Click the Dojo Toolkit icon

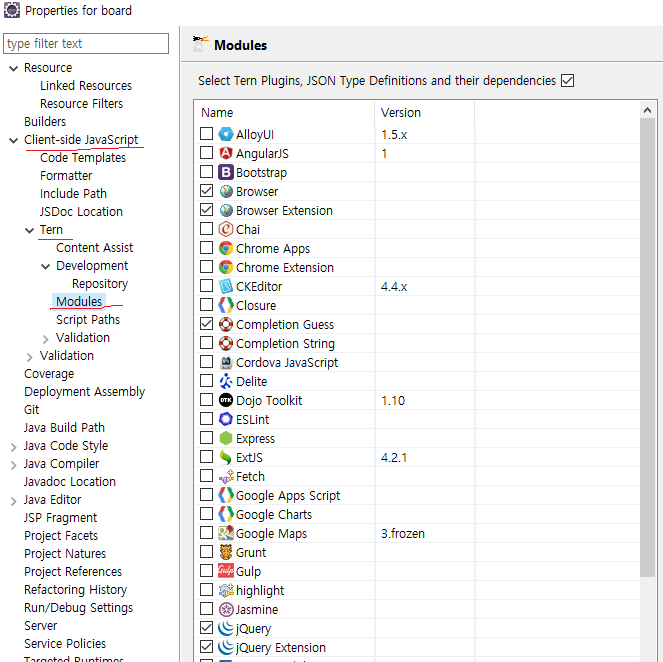tap(226, 400)
